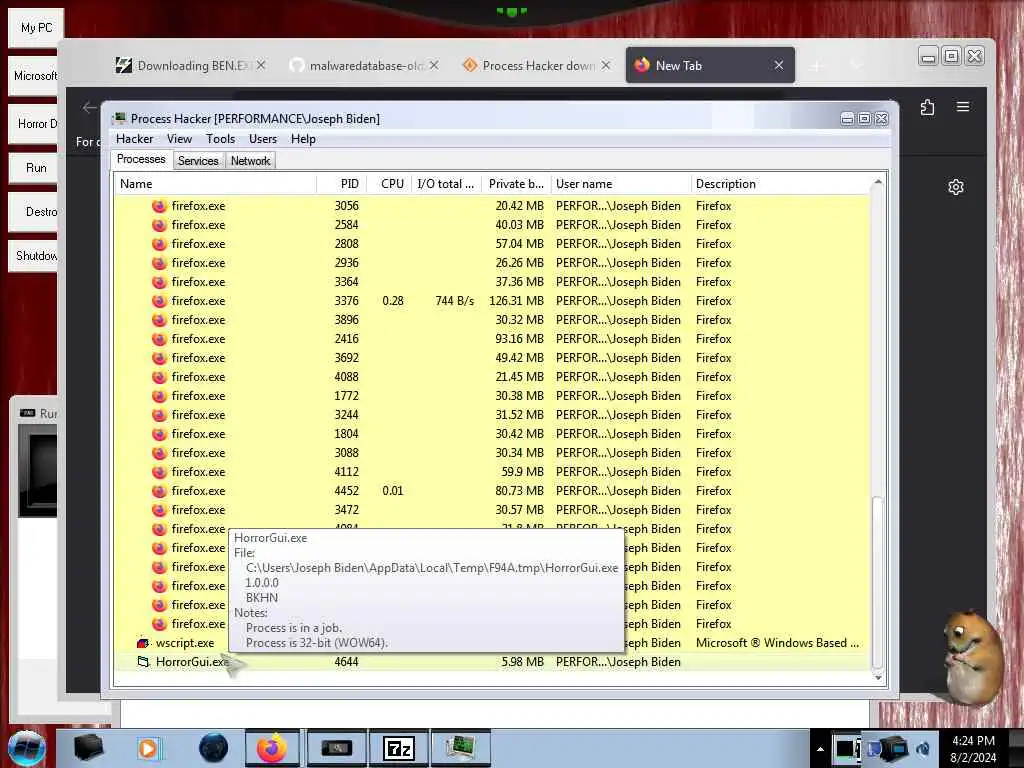
Task: Select firefox.exe process with PID 3692
Action: pos(492,358)
